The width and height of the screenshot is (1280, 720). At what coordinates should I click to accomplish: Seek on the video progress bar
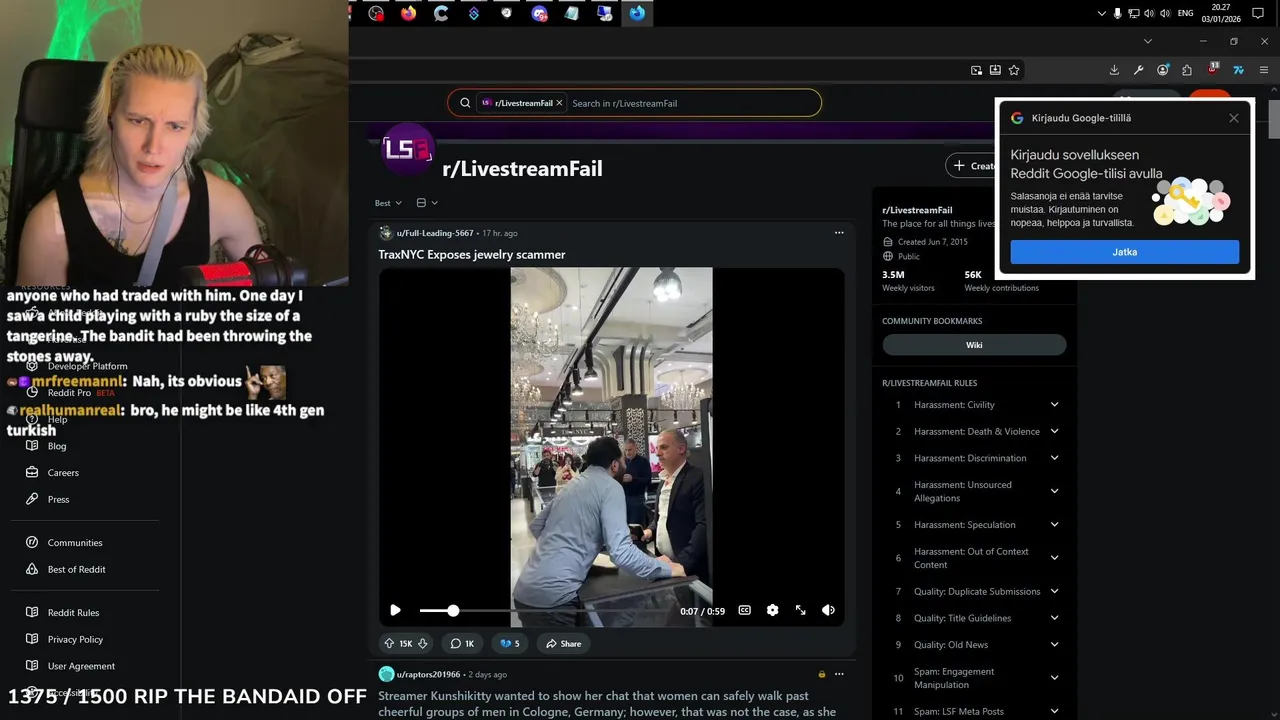tap(545, 610)
